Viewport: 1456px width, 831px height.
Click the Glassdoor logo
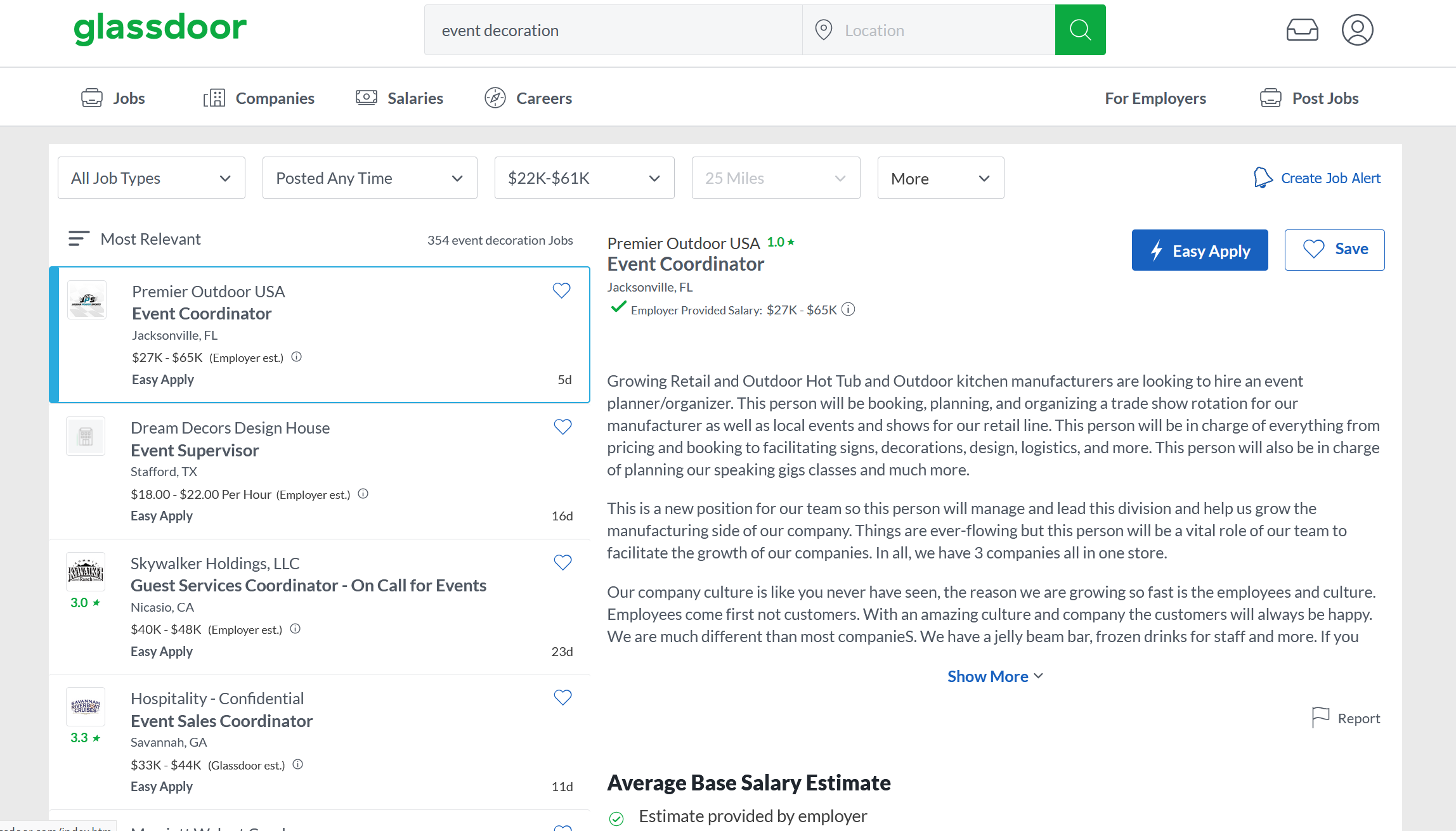point(160,29)
